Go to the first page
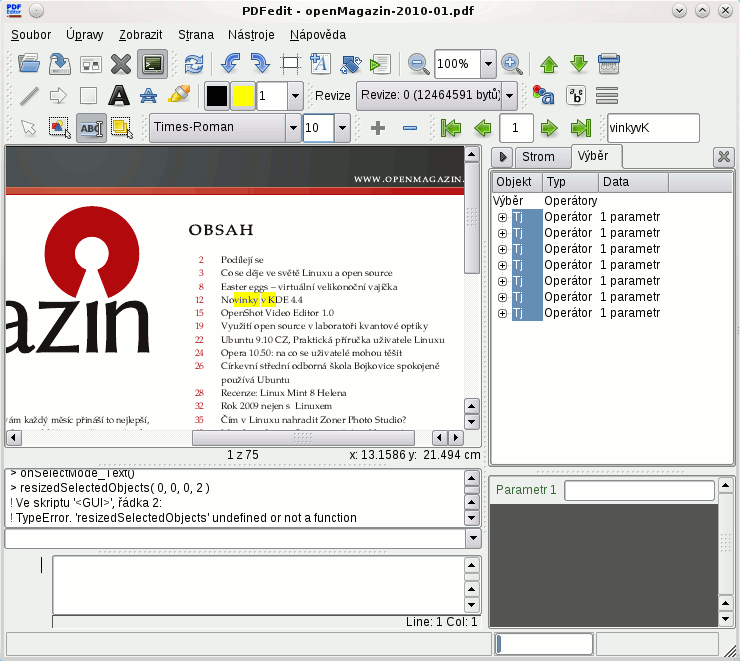 point(451,128)
